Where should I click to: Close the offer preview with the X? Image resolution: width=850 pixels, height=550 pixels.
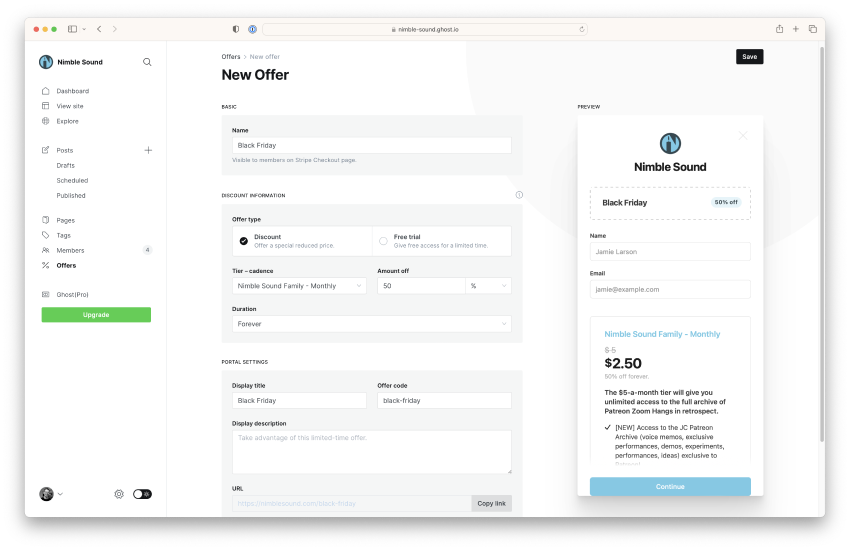(x=743, y=135)
